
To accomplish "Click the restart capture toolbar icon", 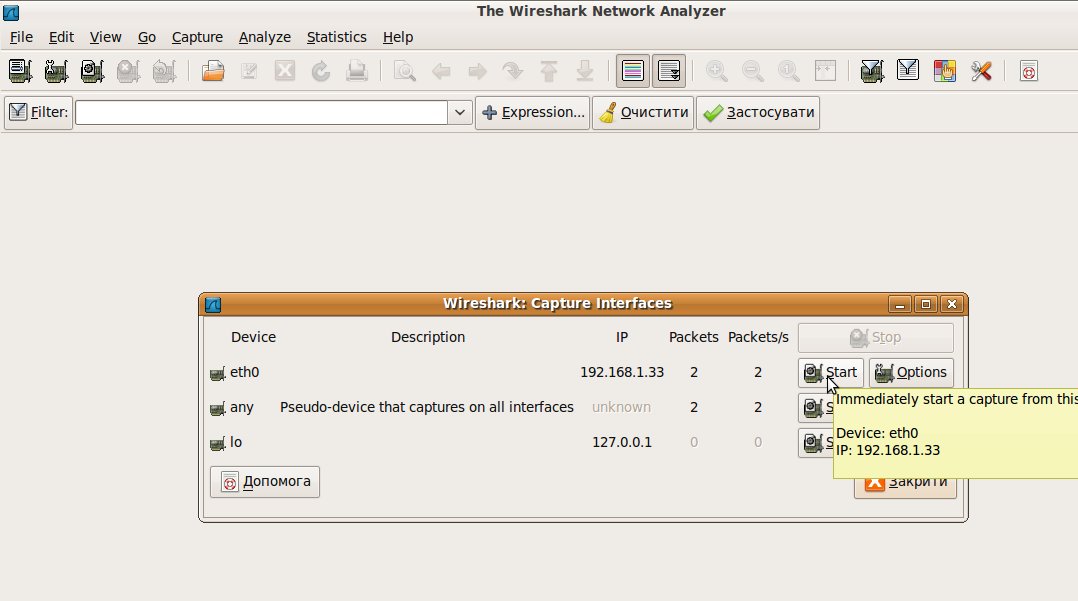I will coord(164,71).
